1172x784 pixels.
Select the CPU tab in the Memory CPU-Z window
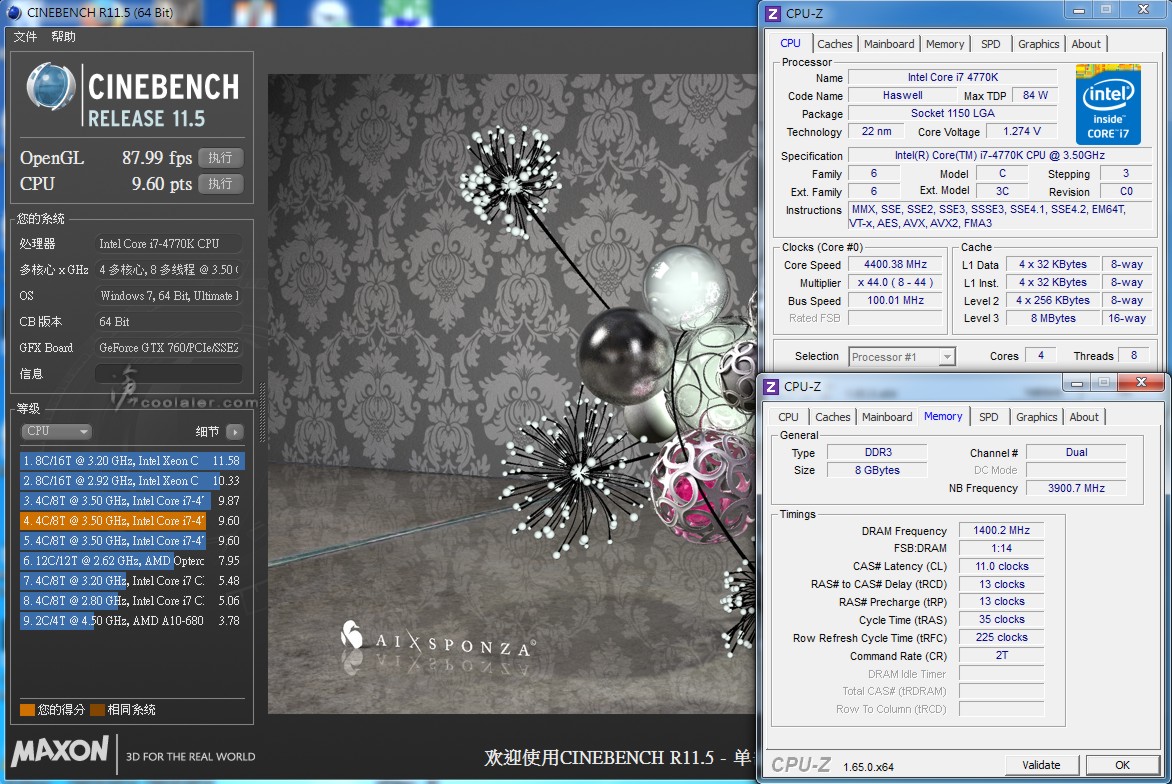[788, 417]
